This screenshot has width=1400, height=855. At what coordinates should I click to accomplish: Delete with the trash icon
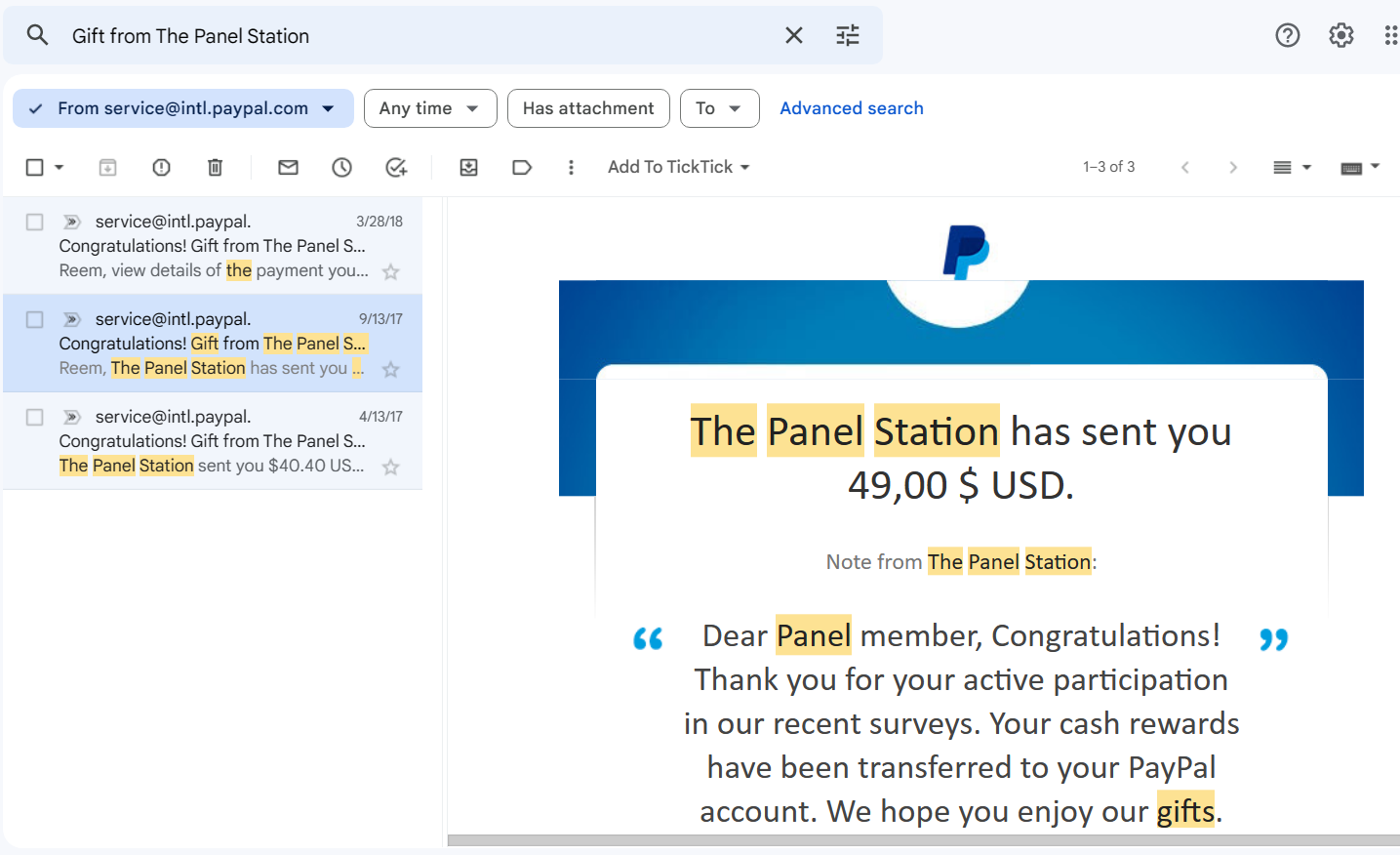click(215, 167)
